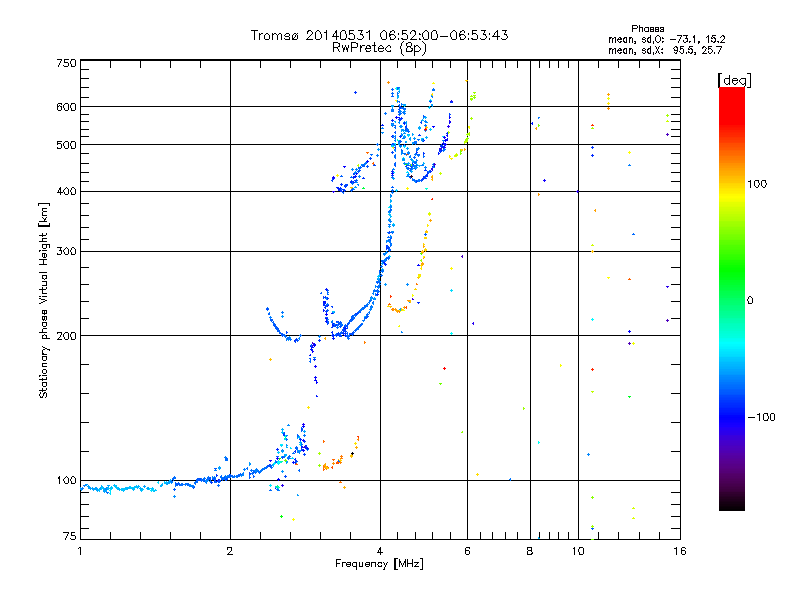Click the y-axis tick label '750'
Screen dimensions: 800x600
[x=67, y=63]
